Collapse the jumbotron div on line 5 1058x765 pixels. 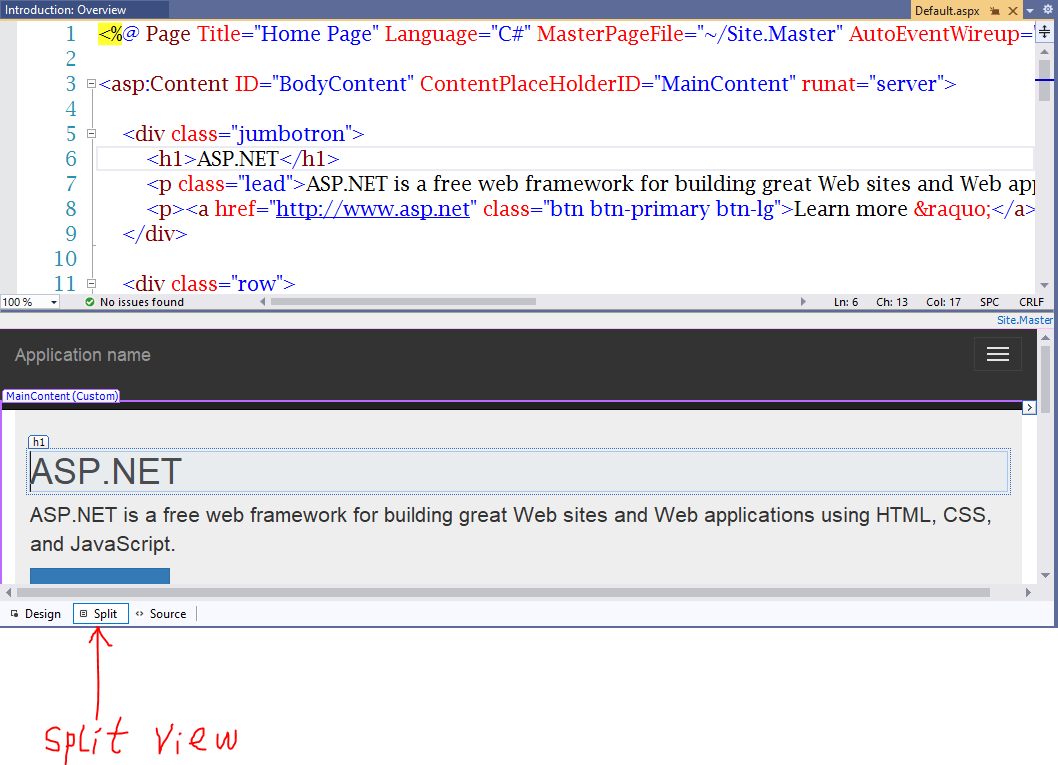91,134
